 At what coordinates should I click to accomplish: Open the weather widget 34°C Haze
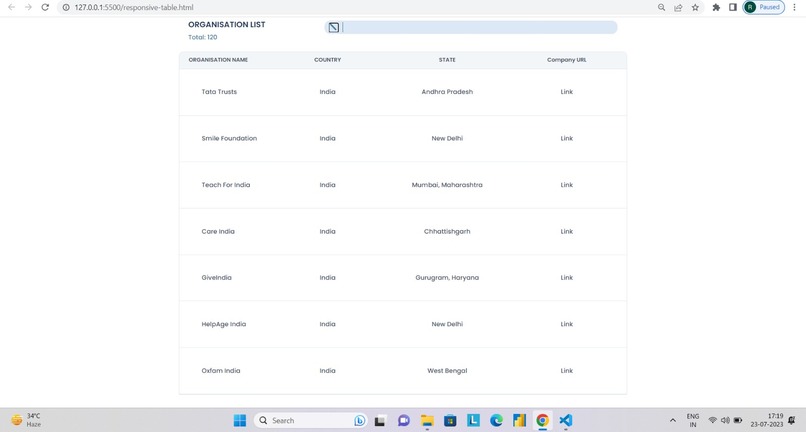pyautogui.click(x=26, y=420)
